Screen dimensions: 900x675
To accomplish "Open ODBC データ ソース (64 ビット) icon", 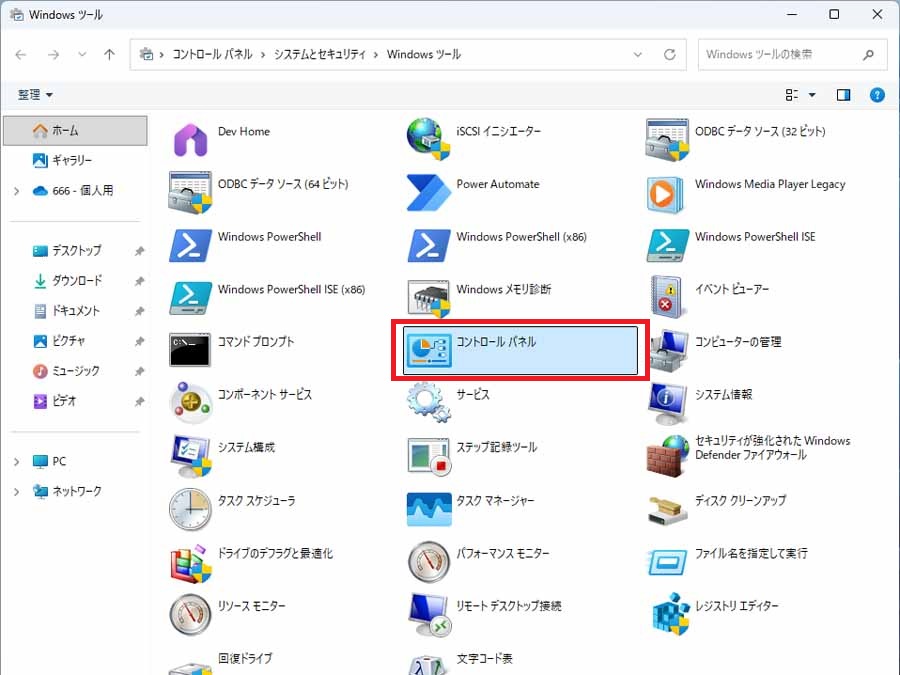I will pyautogui.click(x=190, y=192).
